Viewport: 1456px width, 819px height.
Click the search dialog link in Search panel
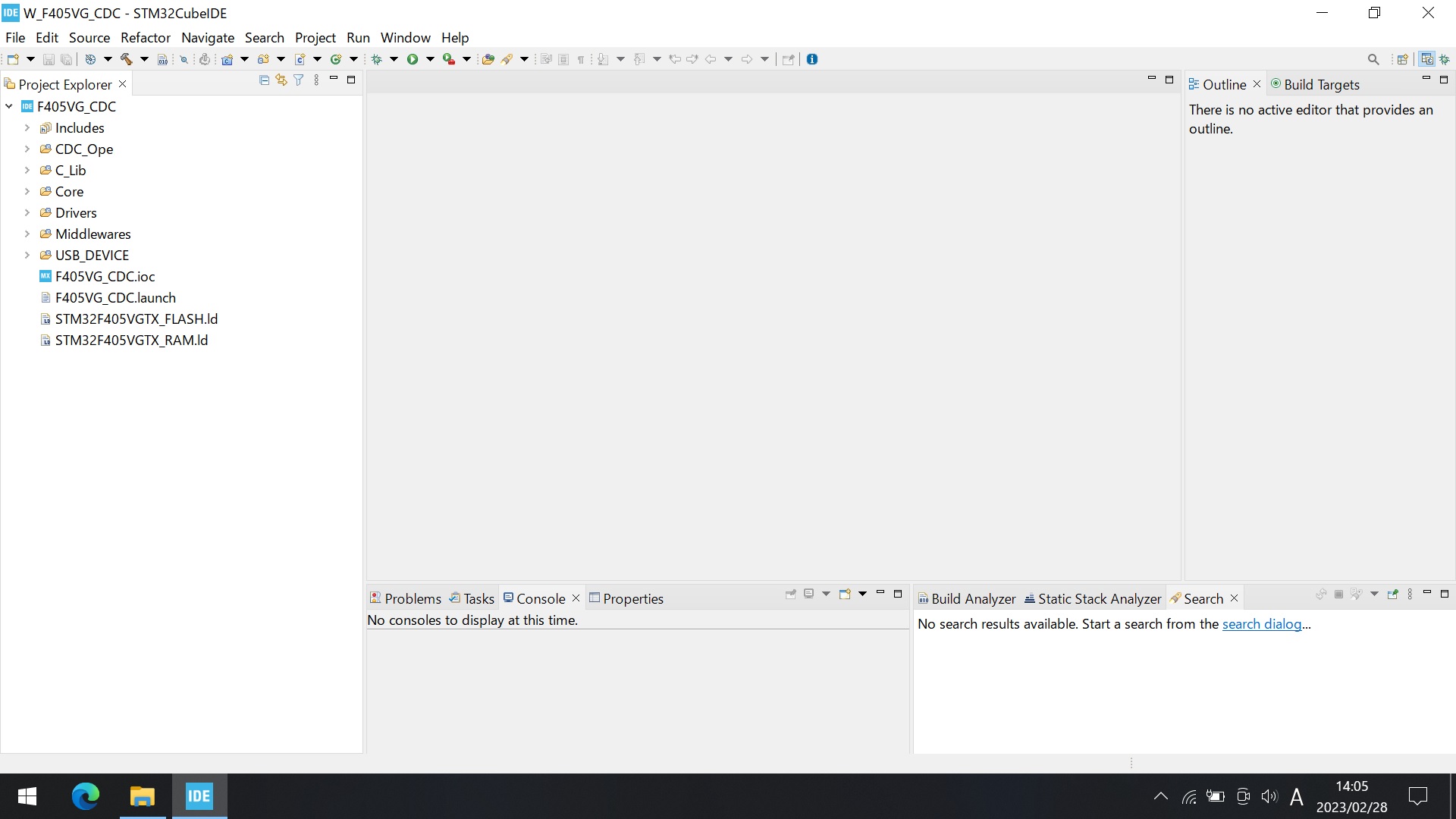click(1261, 623)
